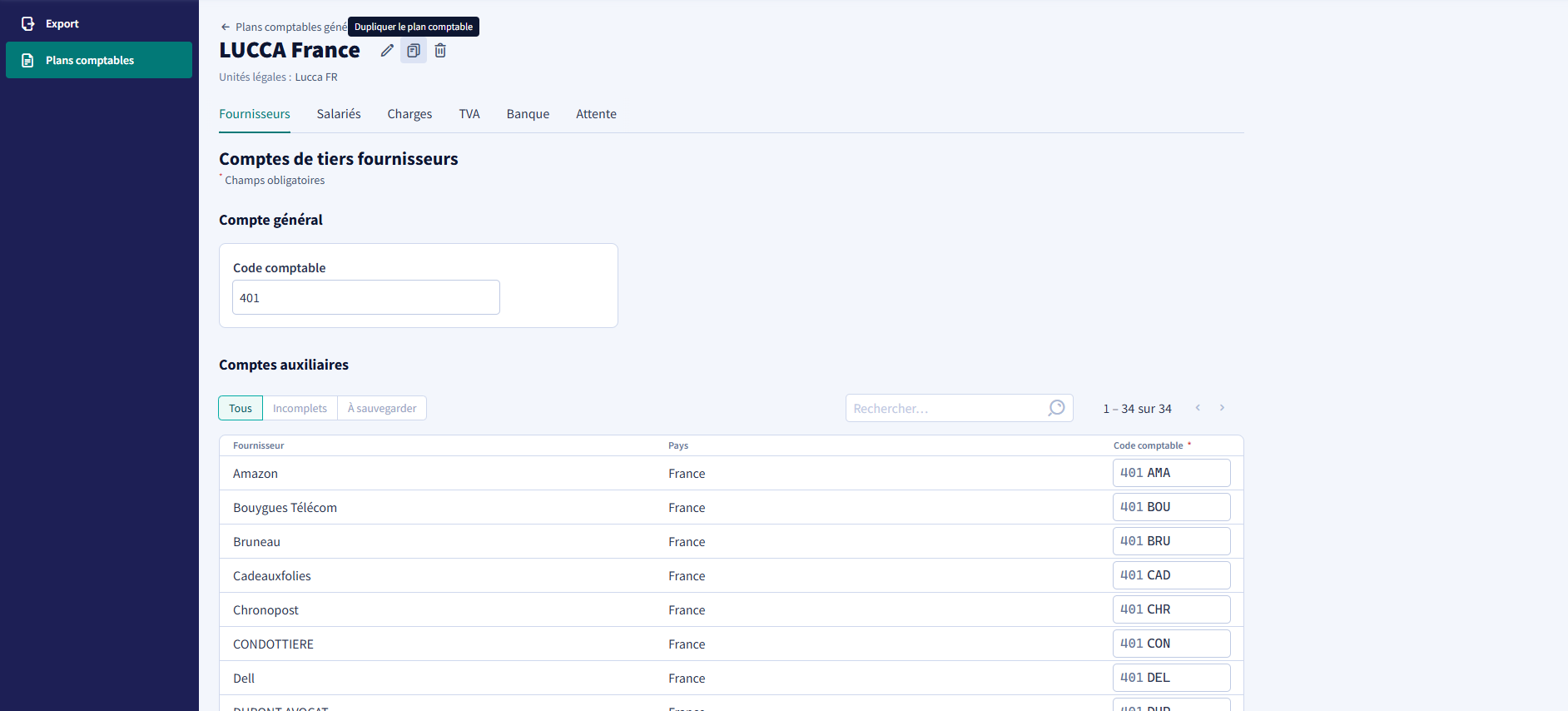Click the Chronopost supplier name

pyautogui.click(x=265, y=610)
